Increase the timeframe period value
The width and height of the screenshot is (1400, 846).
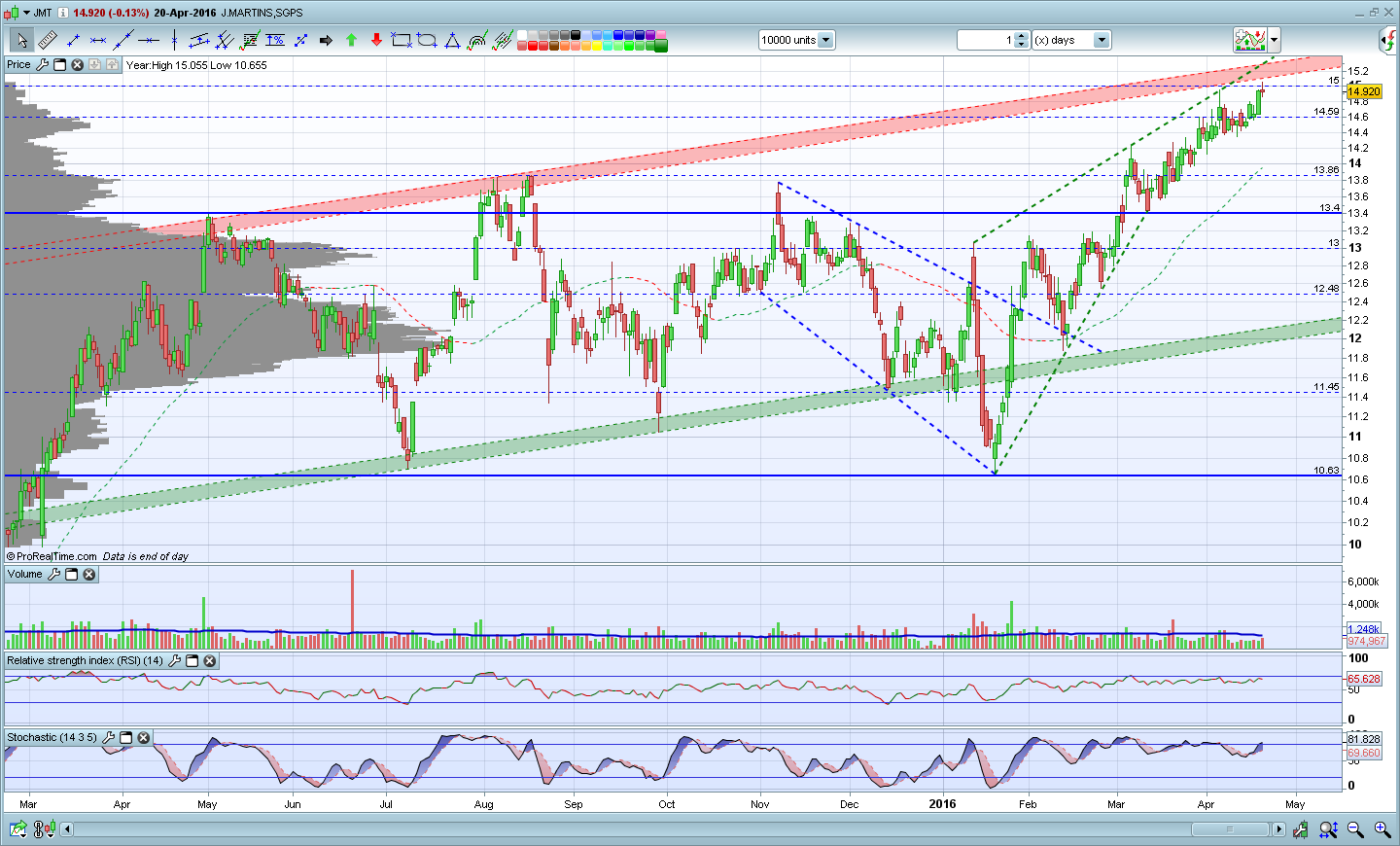1022,36
